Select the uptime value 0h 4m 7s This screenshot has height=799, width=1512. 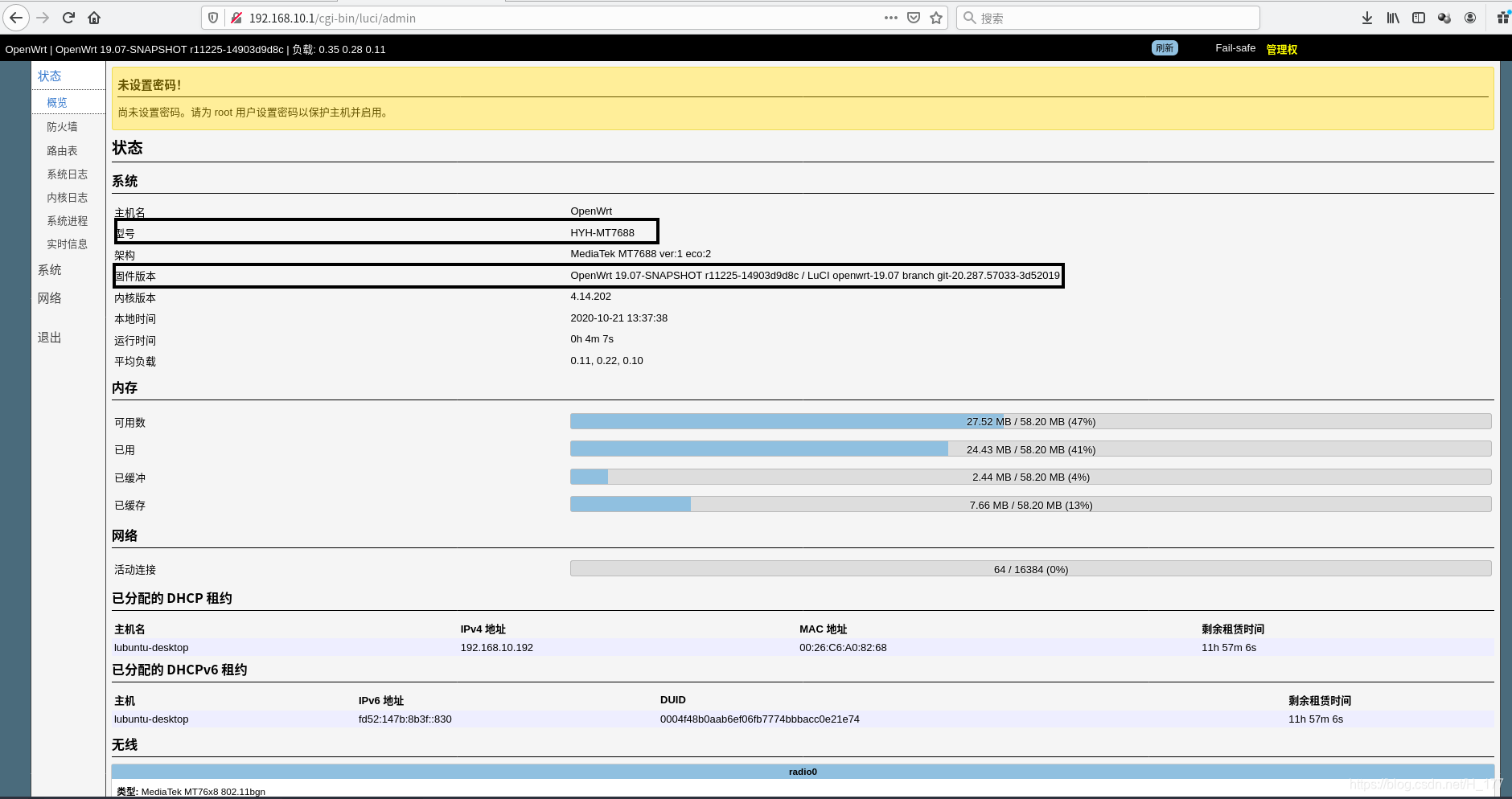tap(592, 339)
